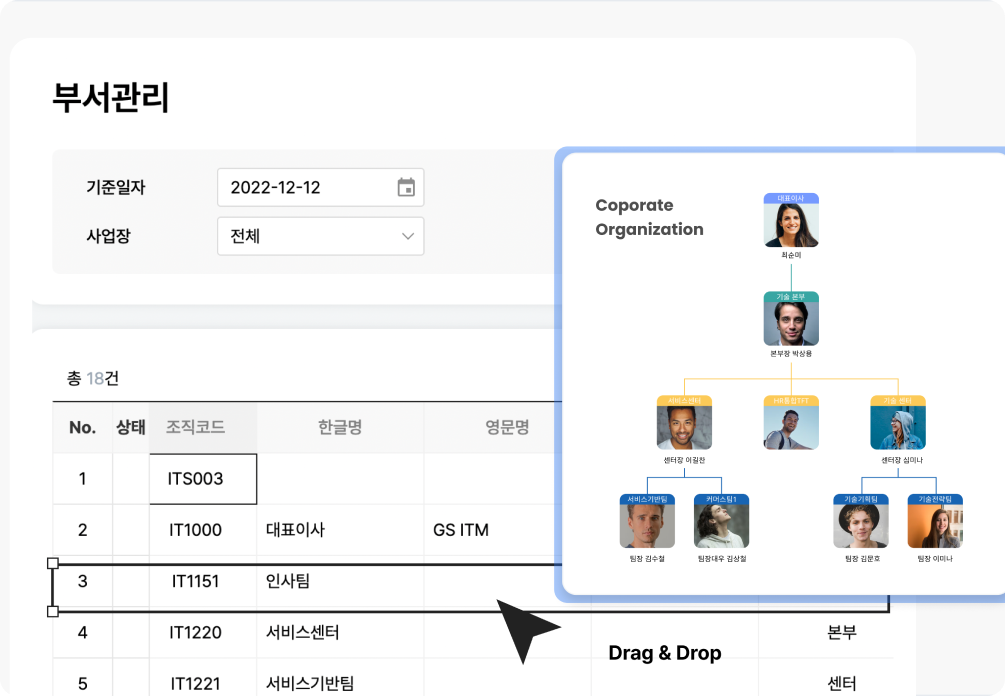Click the 기준일자 date field 2022-12-12
This screenshot has height=696, width=1005.
pos(300,187)
